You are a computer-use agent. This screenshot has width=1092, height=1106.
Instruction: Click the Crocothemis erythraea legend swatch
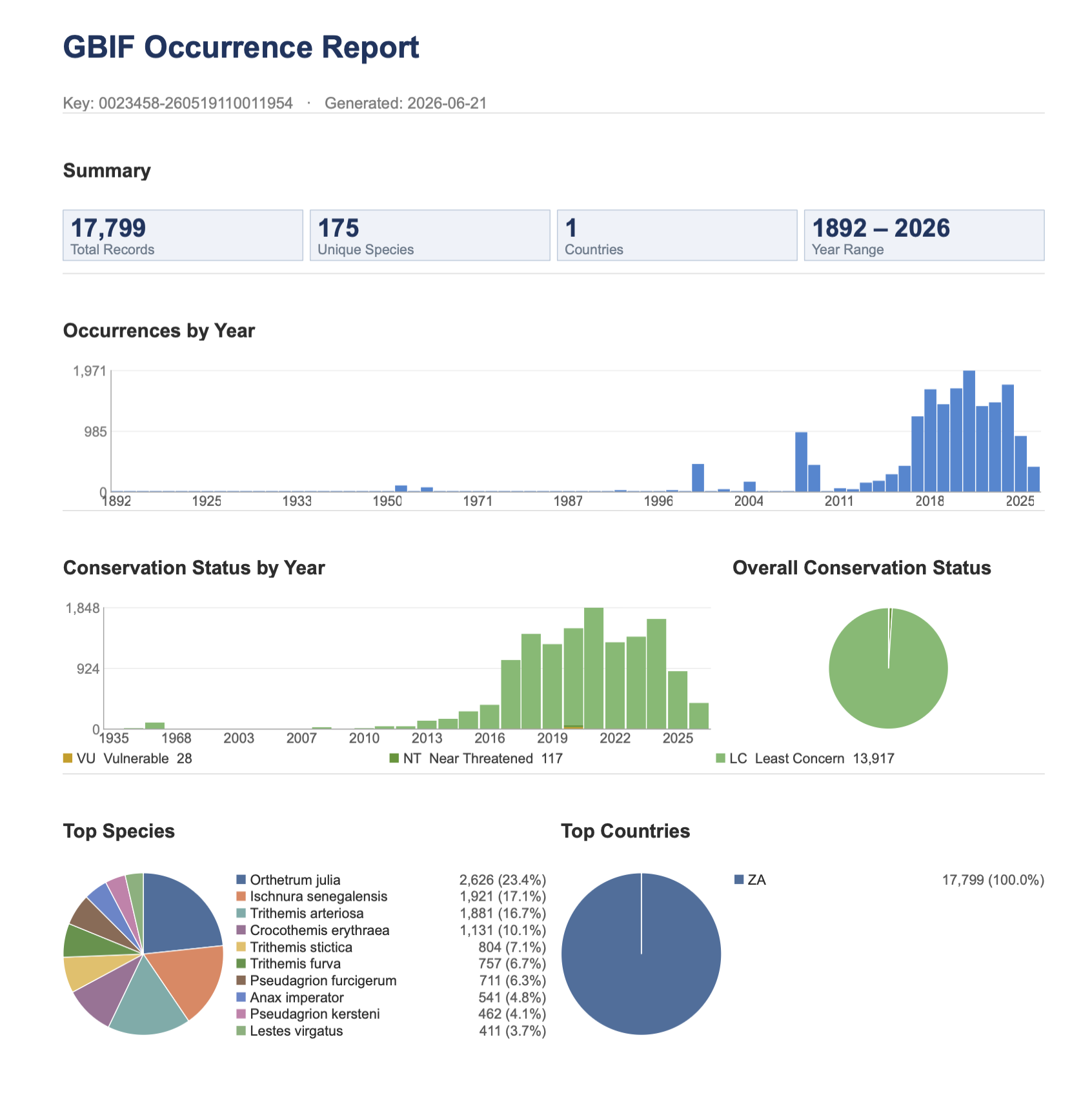click(x=241, y=930)
